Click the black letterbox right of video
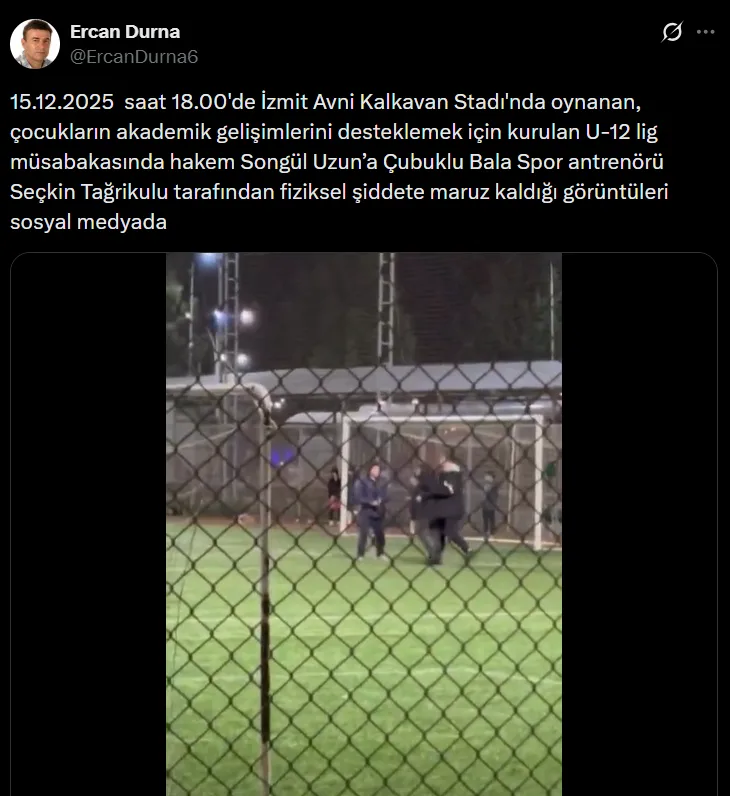The image size is (730, 796). click(639, 524)
